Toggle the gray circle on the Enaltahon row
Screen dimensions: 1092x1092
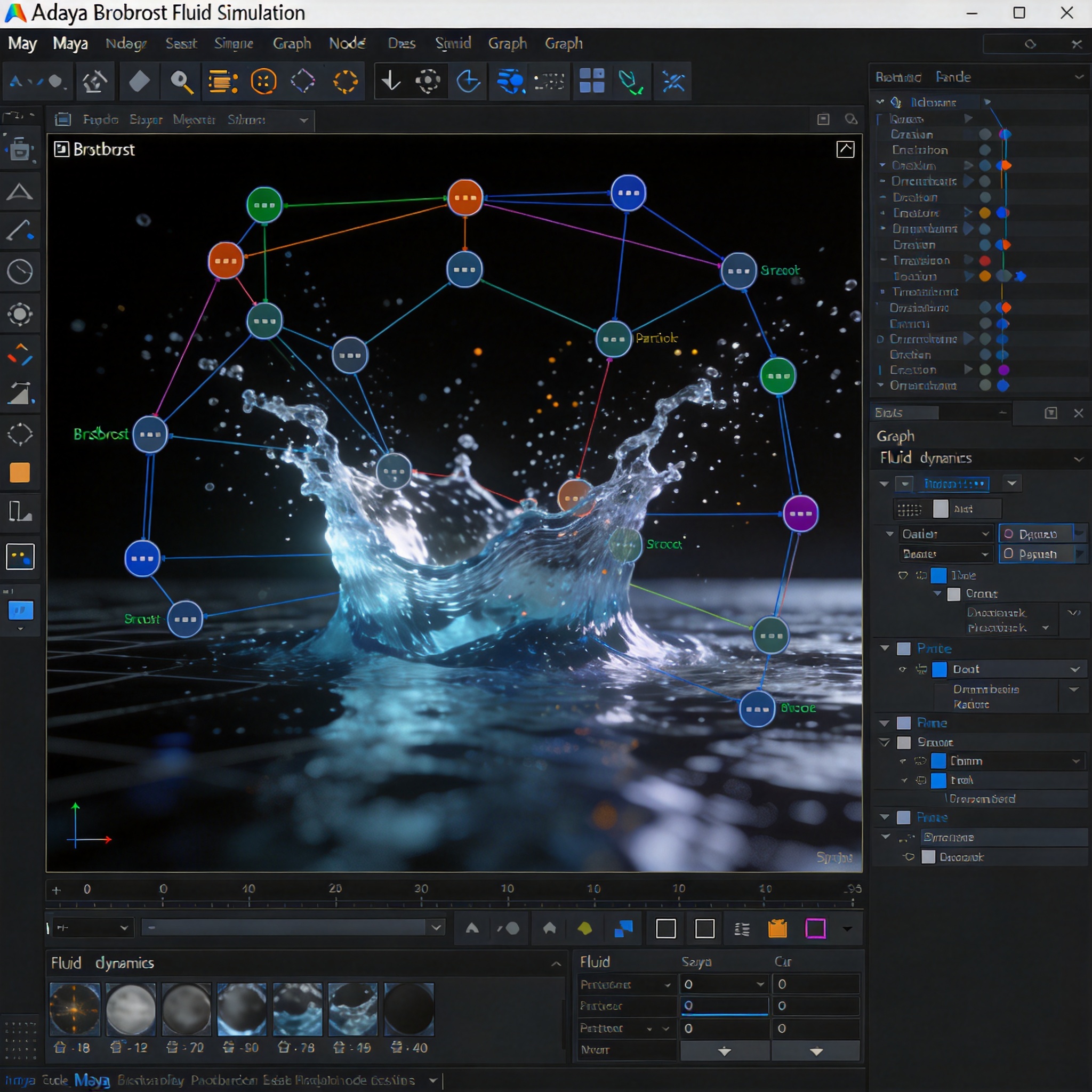985,150
